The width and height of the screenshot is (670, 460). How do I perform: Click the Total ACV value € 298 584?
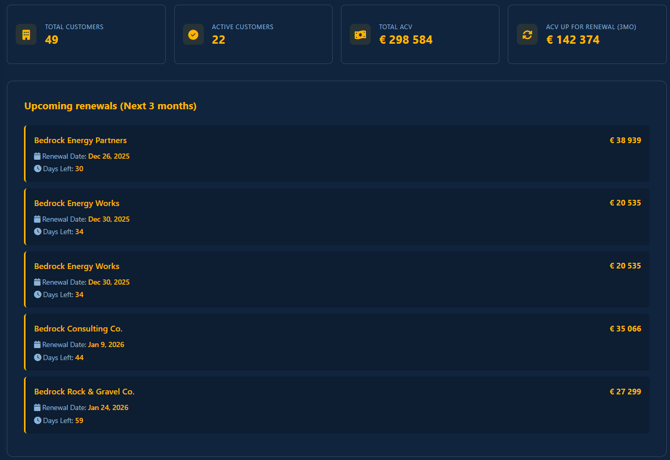point(406,41)
